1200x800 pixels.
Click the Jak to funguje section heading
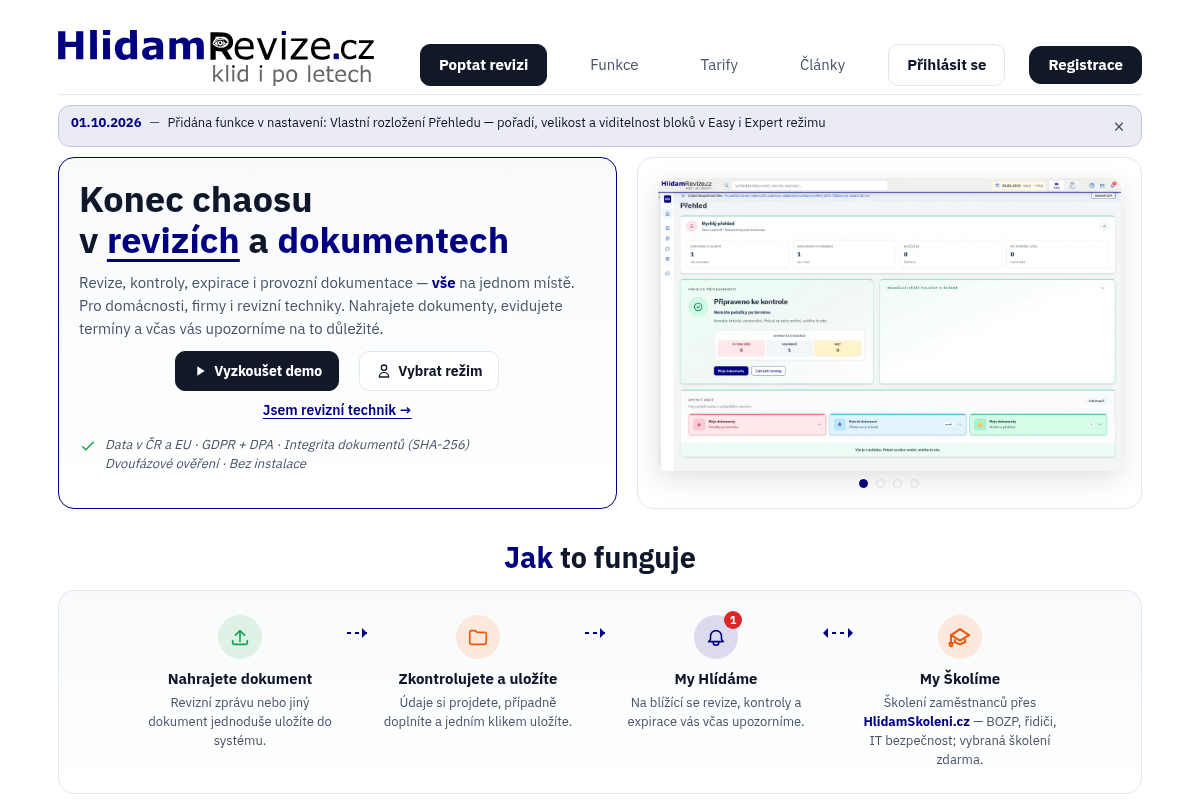coord(600,557)
